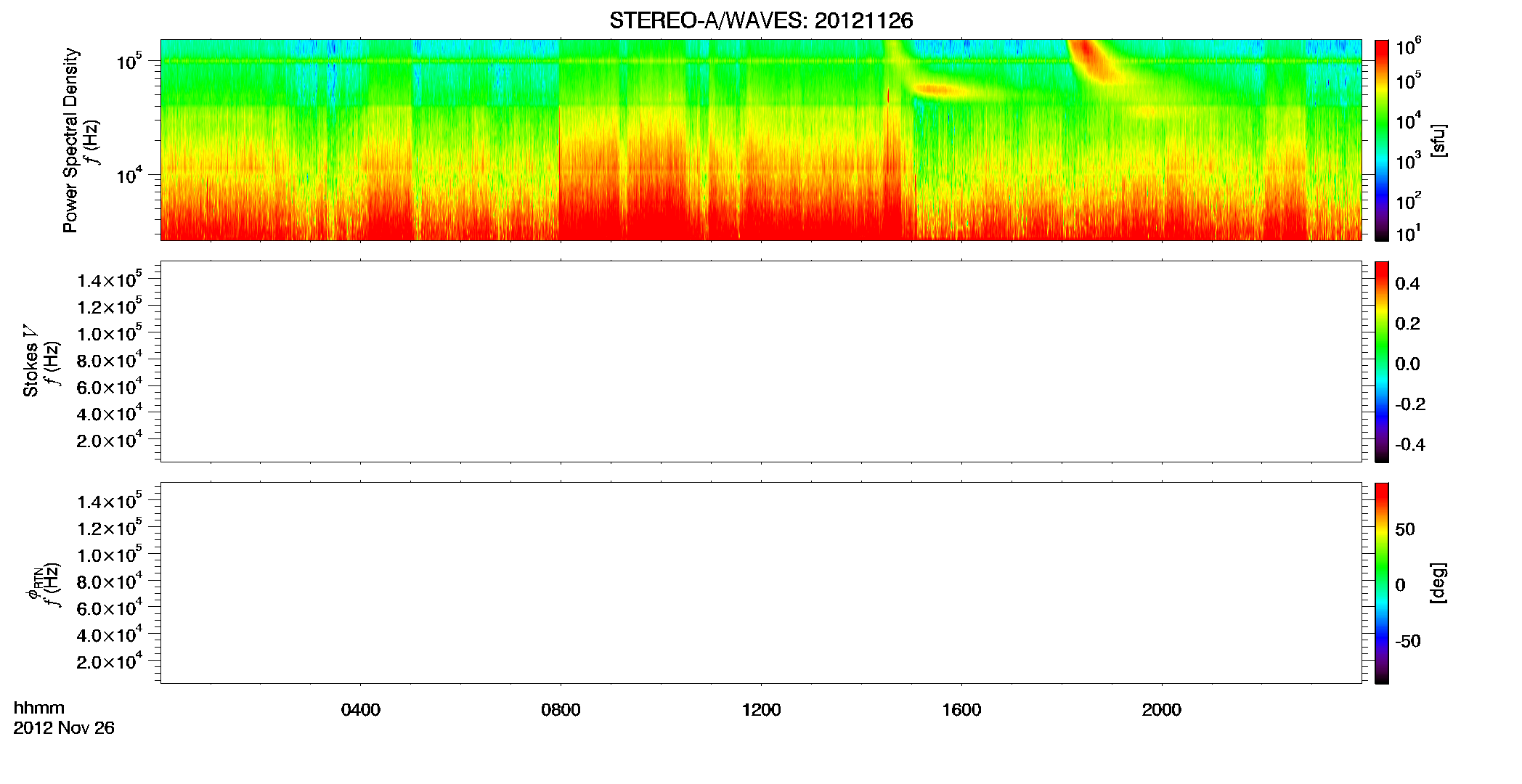1522x784 pixels.
Task: Click the 2012 Nov 26 date label
Action: click(64, 728)
